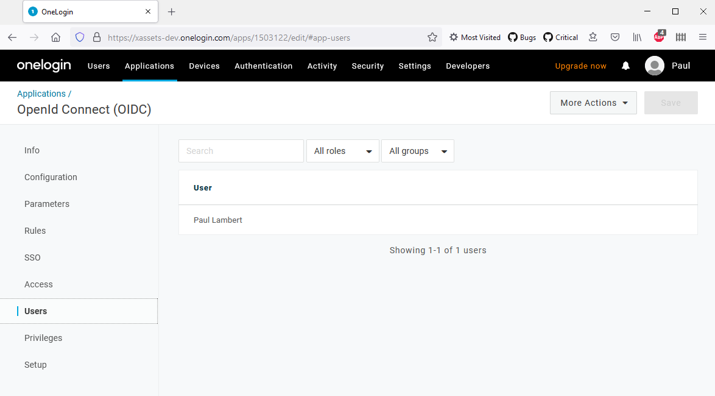
Task: Open the All roles dropdown
Action: (x=342, y=151)
